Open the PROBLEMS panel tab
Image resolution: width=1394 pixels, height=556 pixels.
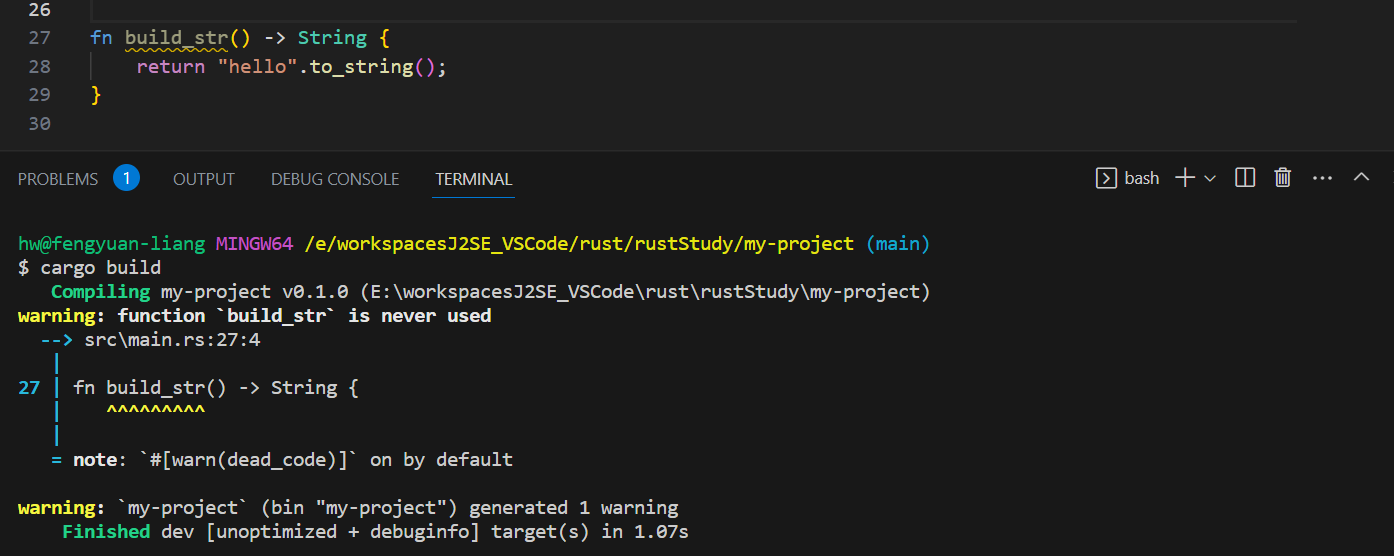58,179
